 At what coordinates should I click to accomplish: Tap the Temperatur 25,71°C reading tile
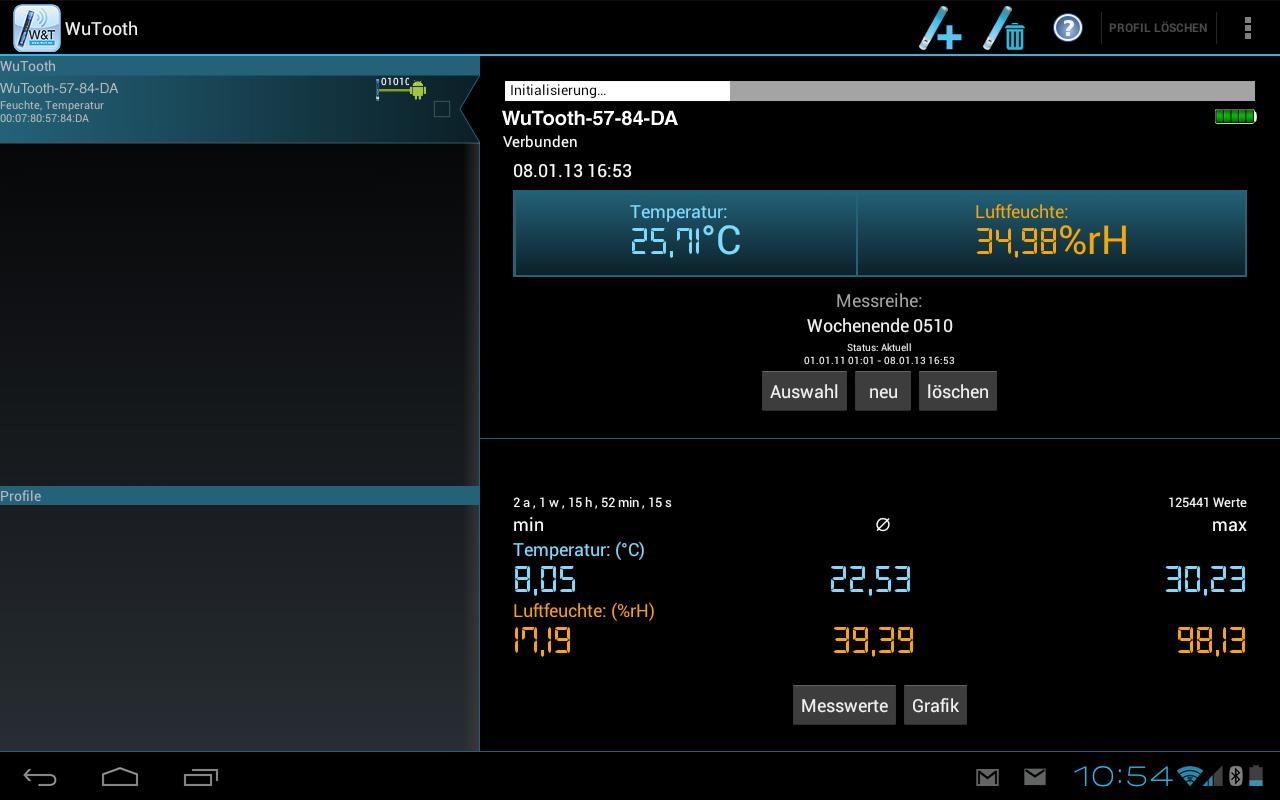coord(685,233)
